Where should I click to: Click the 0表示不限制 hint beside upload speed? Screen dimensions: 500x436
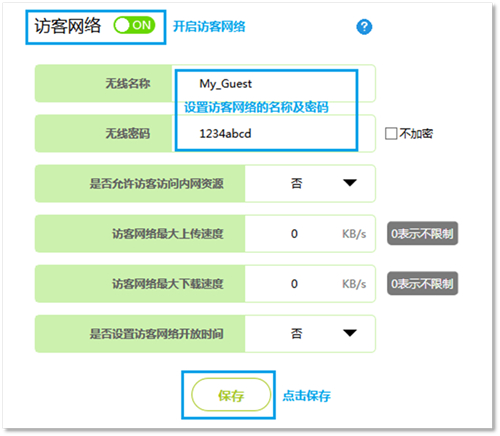tap(422, 233)
